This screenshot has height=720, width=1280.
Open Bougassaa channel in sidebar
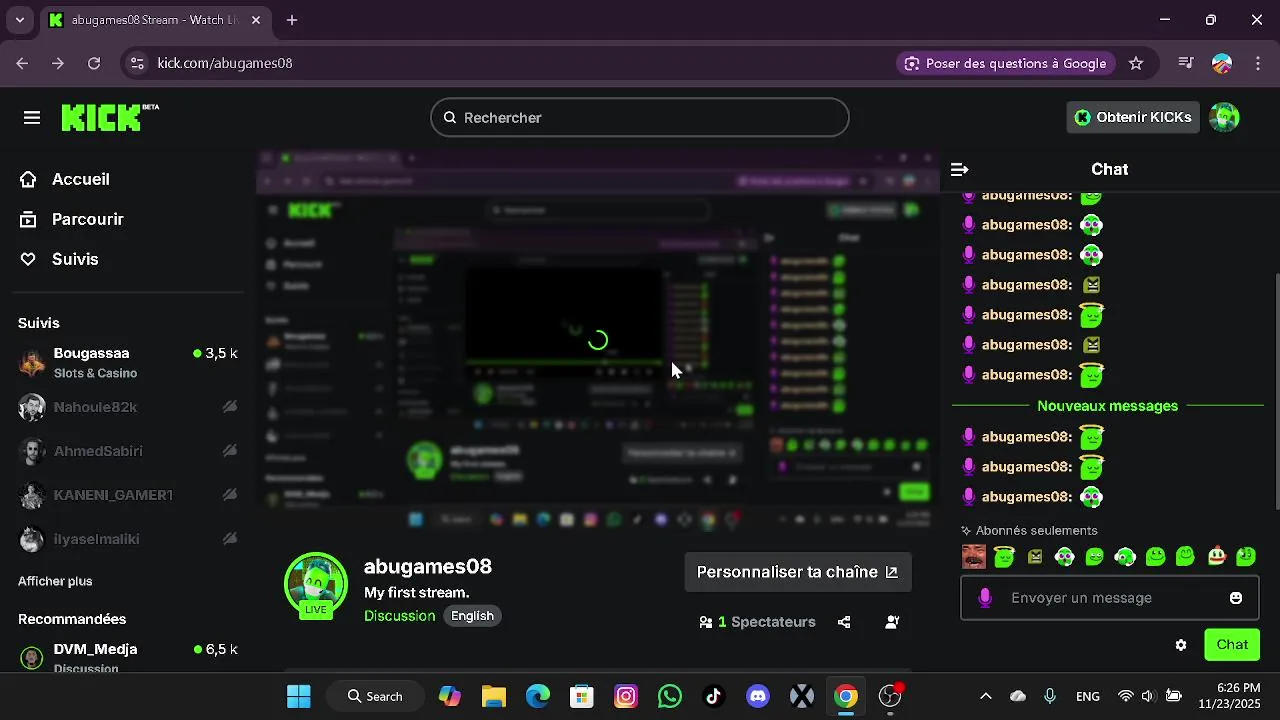tap(128, 362)
